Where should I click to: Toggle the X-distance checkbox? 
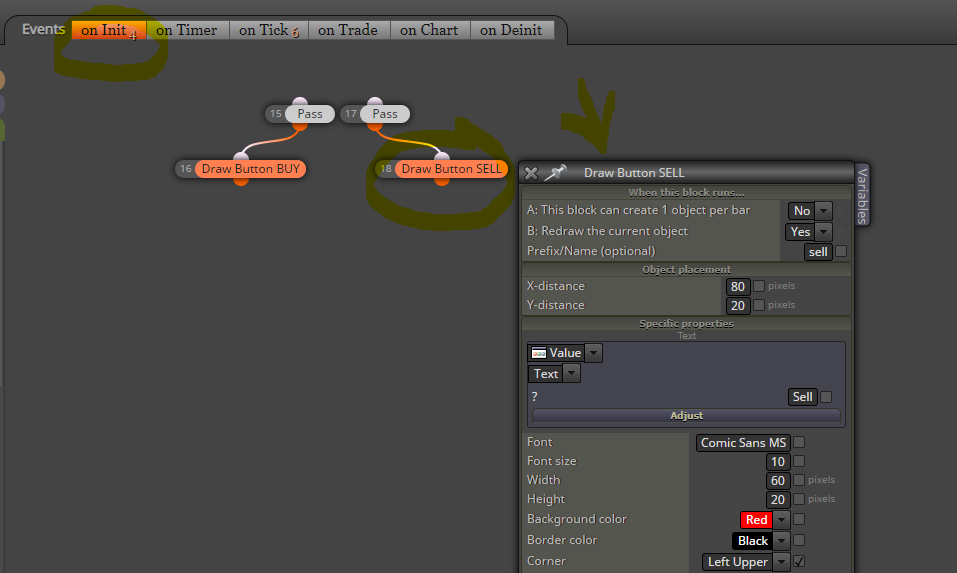click(x=759, y=286)
